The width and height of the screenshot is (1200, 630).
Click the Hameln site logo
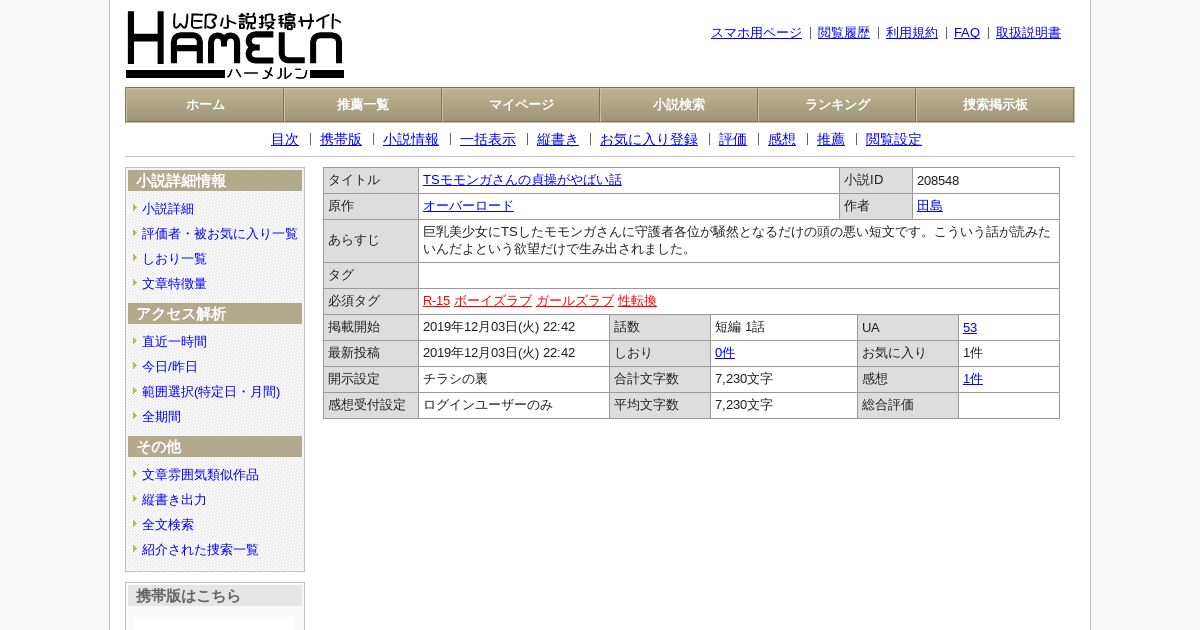235,45
